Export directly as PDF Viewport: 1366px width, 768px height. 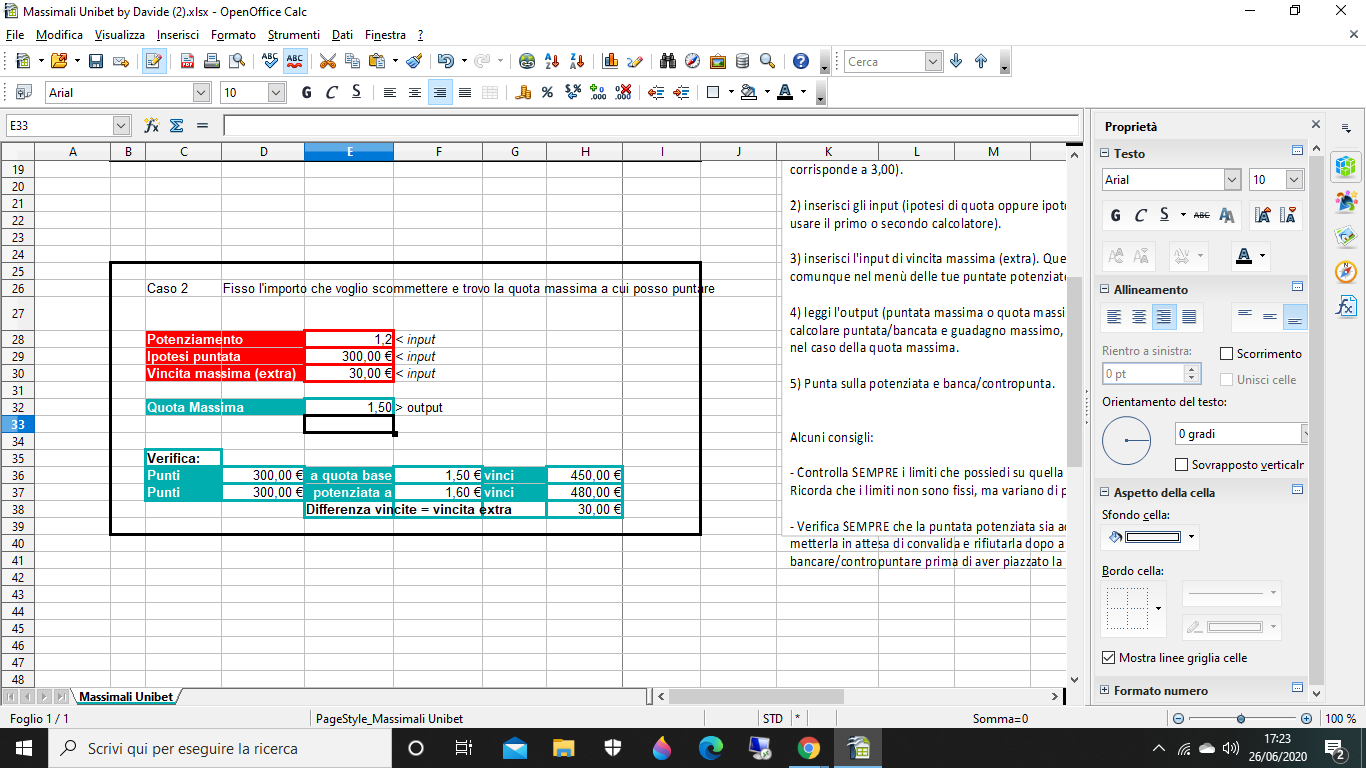point(187,61)
